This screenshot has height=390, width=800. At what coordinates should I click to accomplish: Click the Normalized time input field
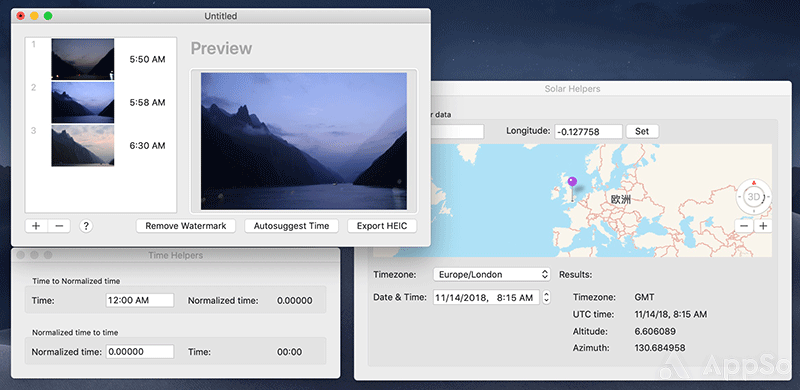(x=140, y=352)
